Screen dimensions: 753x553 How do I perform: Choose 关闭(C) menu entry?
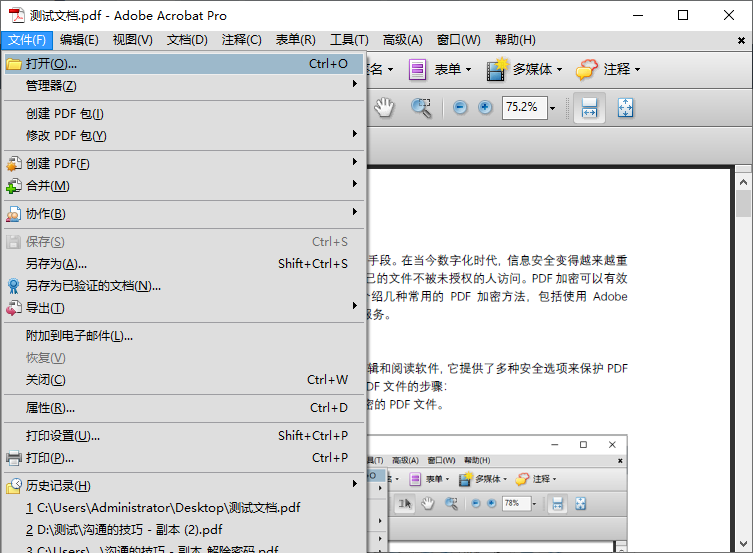pos(184,380)
